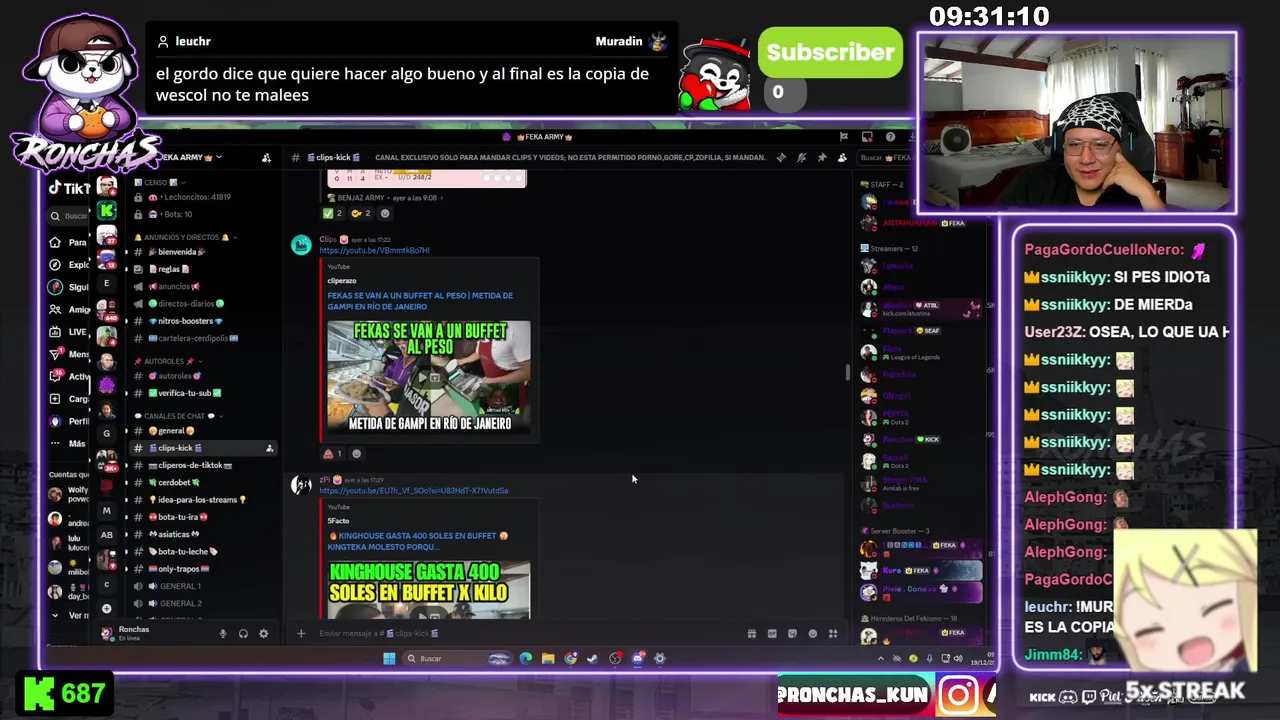Open the M server icon
Image resolution: width=1280 pixels, height=720 pixels.
107,510
